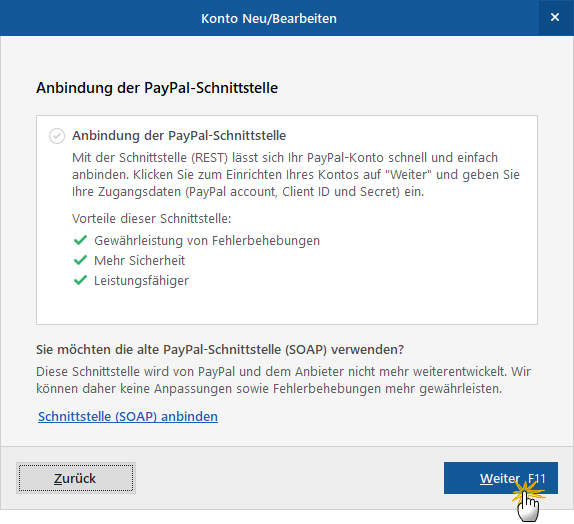Click the bold option title 'Anbindung der PayPal-Schnittstelle' in box

[179, 135]
